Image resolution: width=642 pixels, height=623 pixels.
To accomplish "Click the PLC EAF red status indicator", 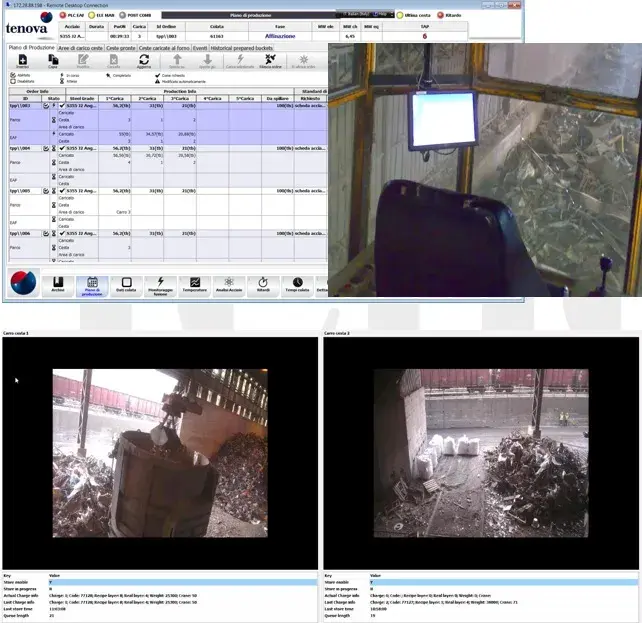I will tap(63, 15).
